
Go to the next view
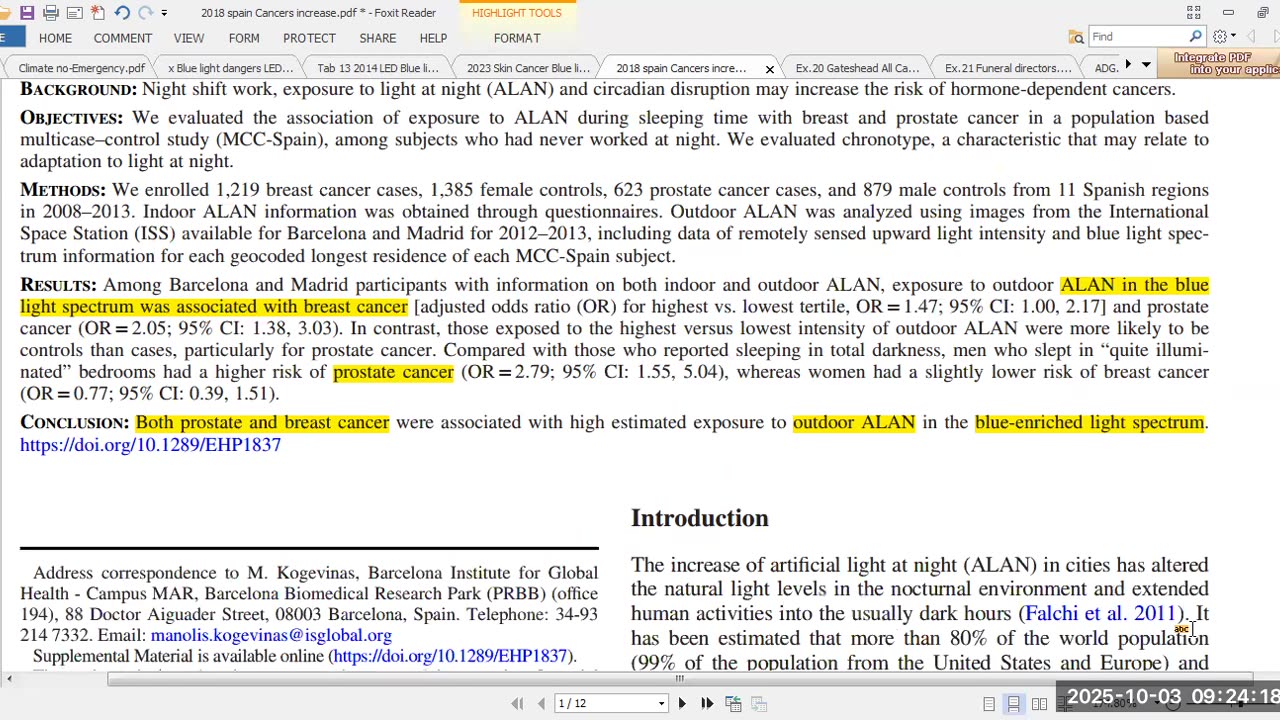tap(759, 704)
